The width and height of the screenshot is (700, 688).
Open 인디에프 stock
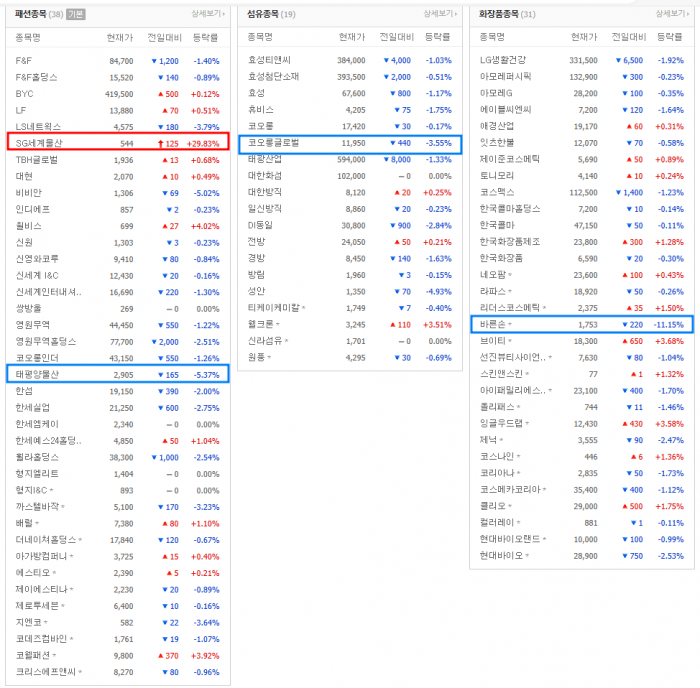33,209
